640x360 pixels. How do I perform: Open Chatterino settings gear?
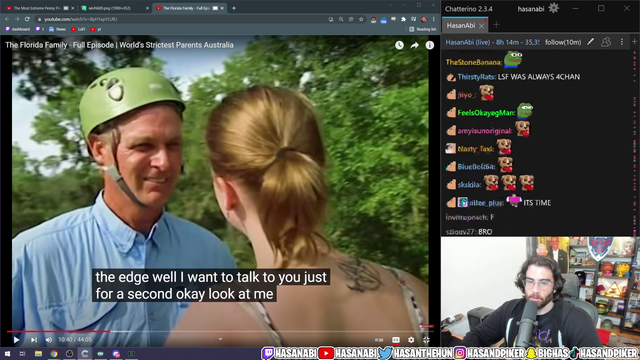click(x=553, y=8)
